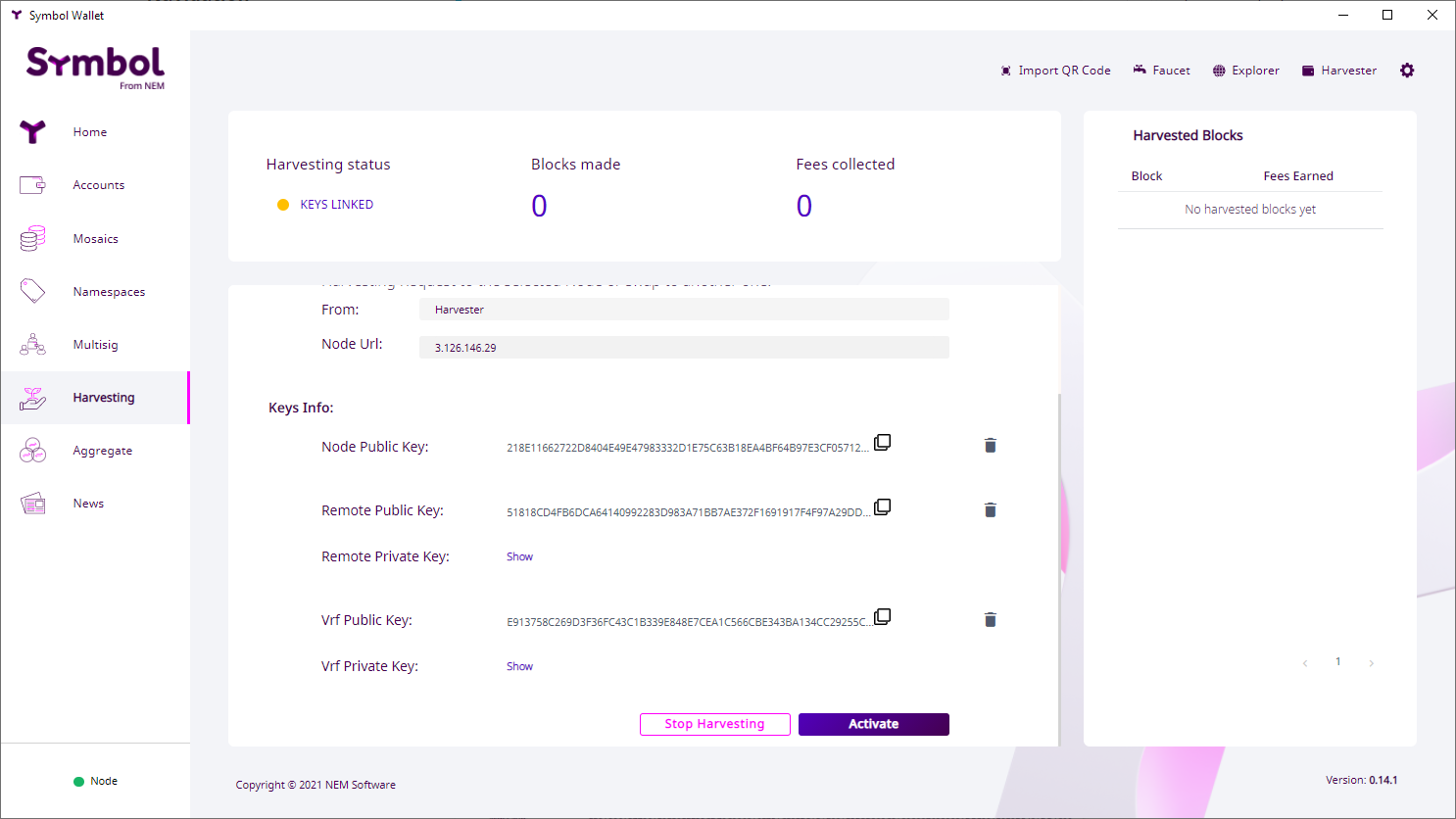Copy the Remote Public Key
This screenshot has height=819, width=1456.
tap(882, 507)
